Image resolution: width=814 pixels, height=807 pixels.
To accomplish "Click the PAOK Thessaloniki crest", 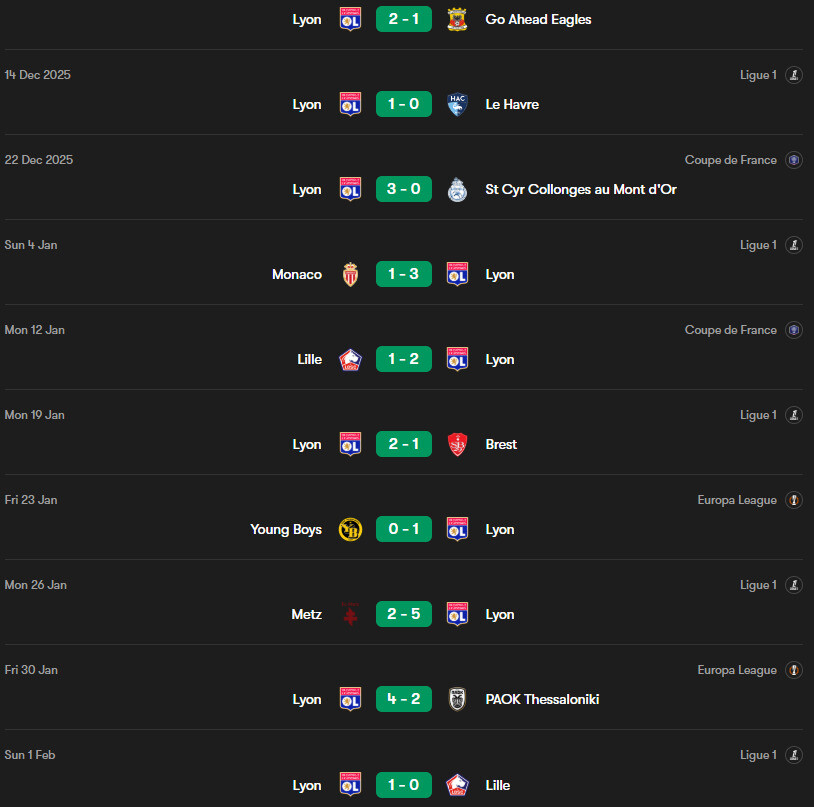I will tap(457, 699).
